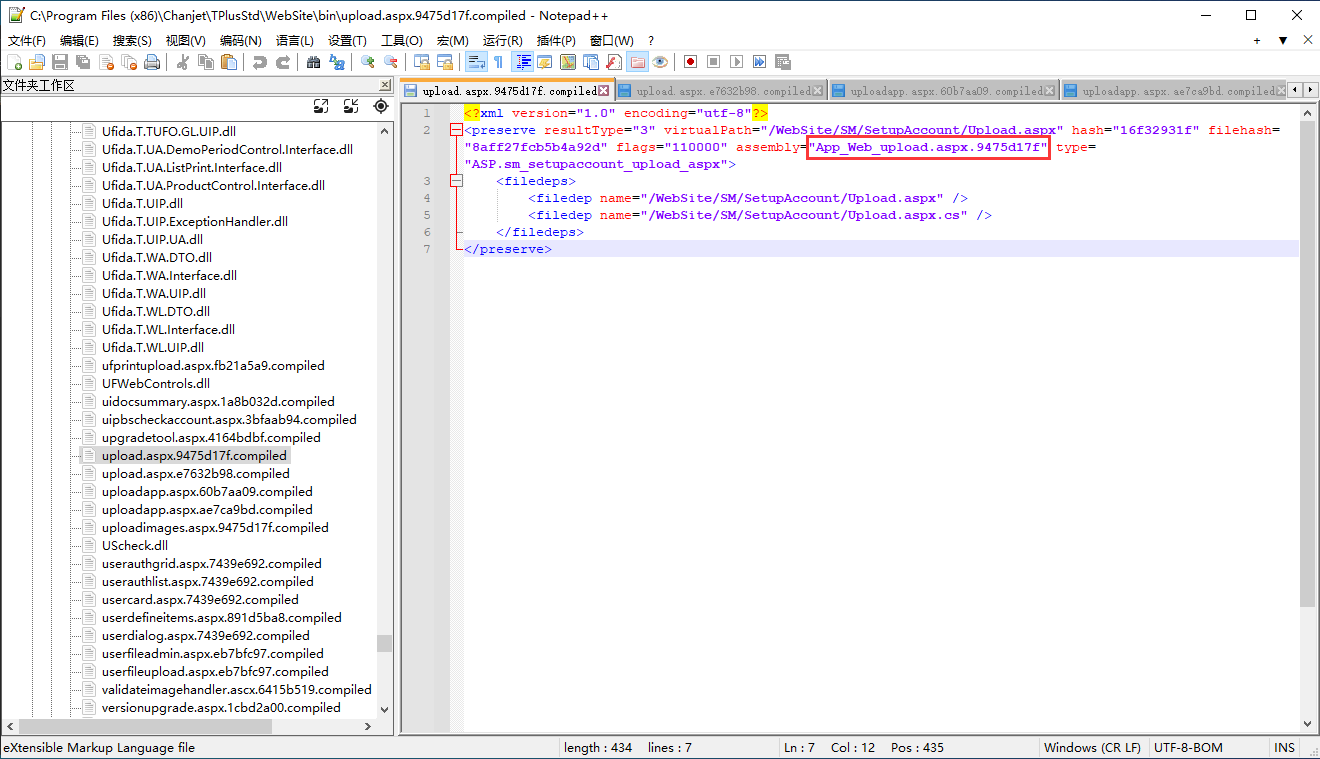Toggle INS insert mode in status bar
Image resolution: width=1320 pixels, height=759 pixels.
tap(1285, 748)
